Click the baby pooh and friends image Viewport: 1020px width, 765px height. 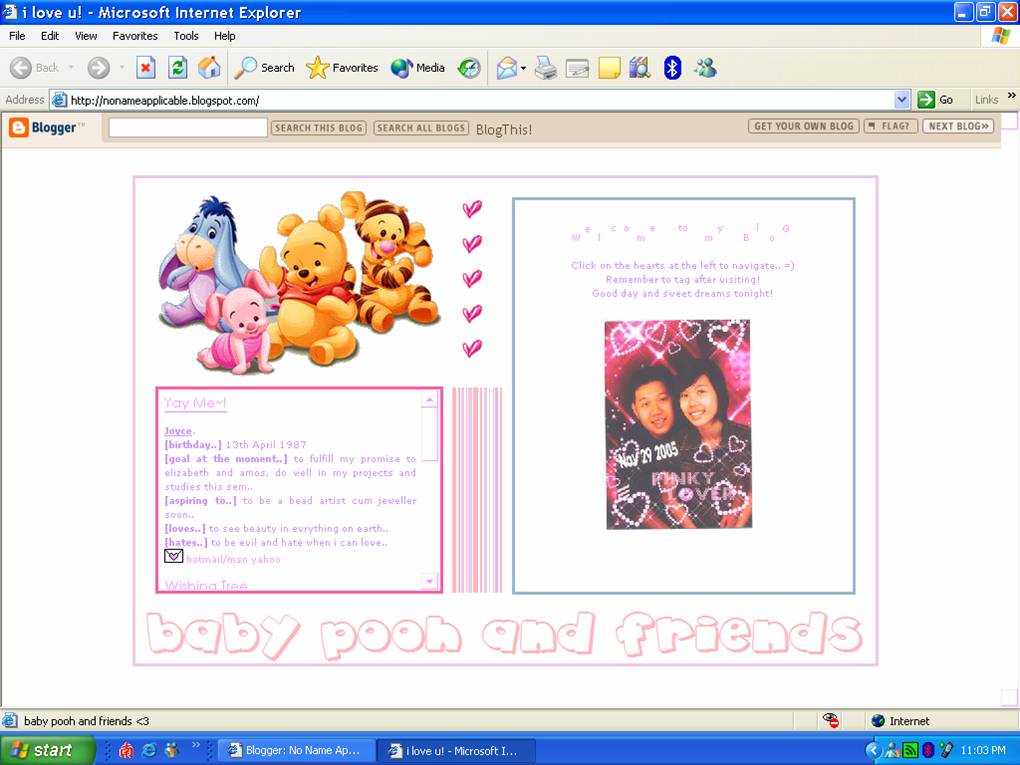pos(299,283)
